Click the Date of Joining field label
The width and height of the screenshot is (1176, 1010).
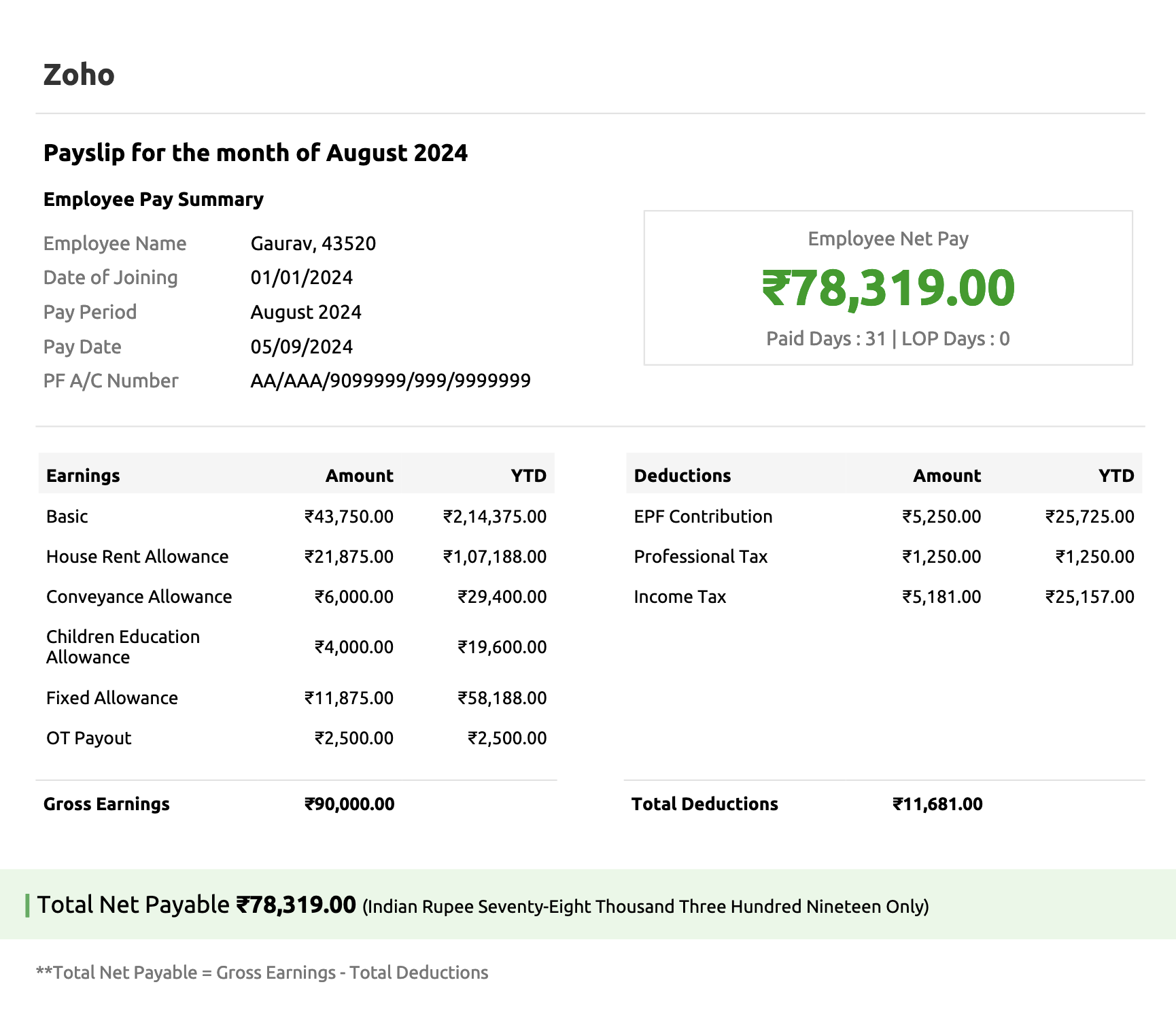click(111, 277)
